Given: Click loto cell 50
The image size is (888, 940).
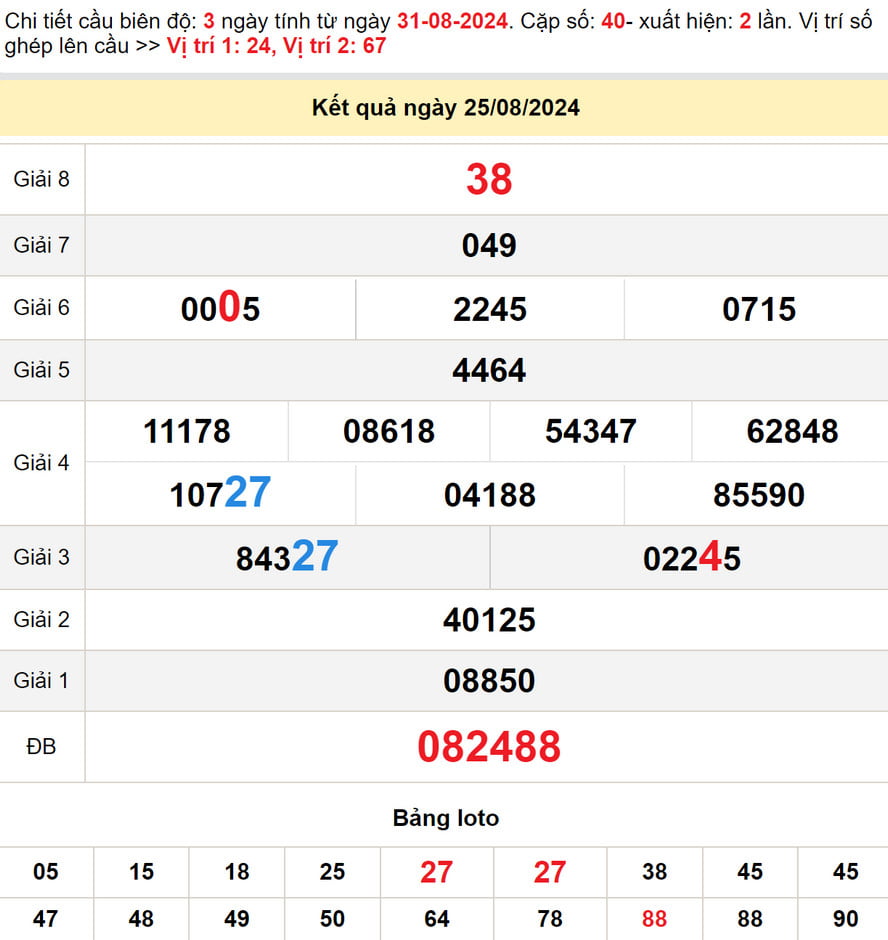Looking at the screenshot, I should tap(332, 919).
